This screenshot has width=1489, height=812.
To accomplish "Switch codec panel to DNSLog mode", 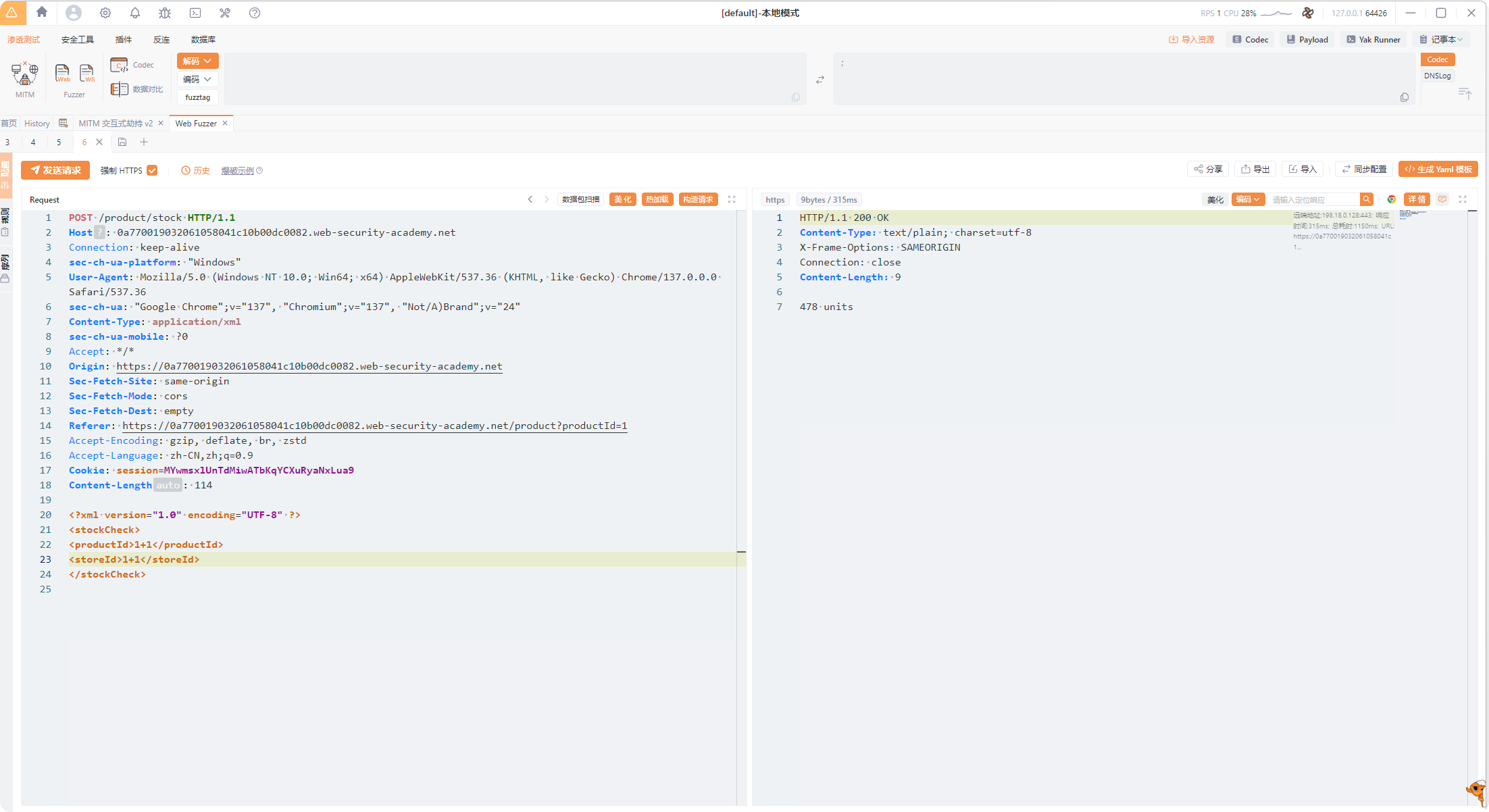I will click(1437, 76).
